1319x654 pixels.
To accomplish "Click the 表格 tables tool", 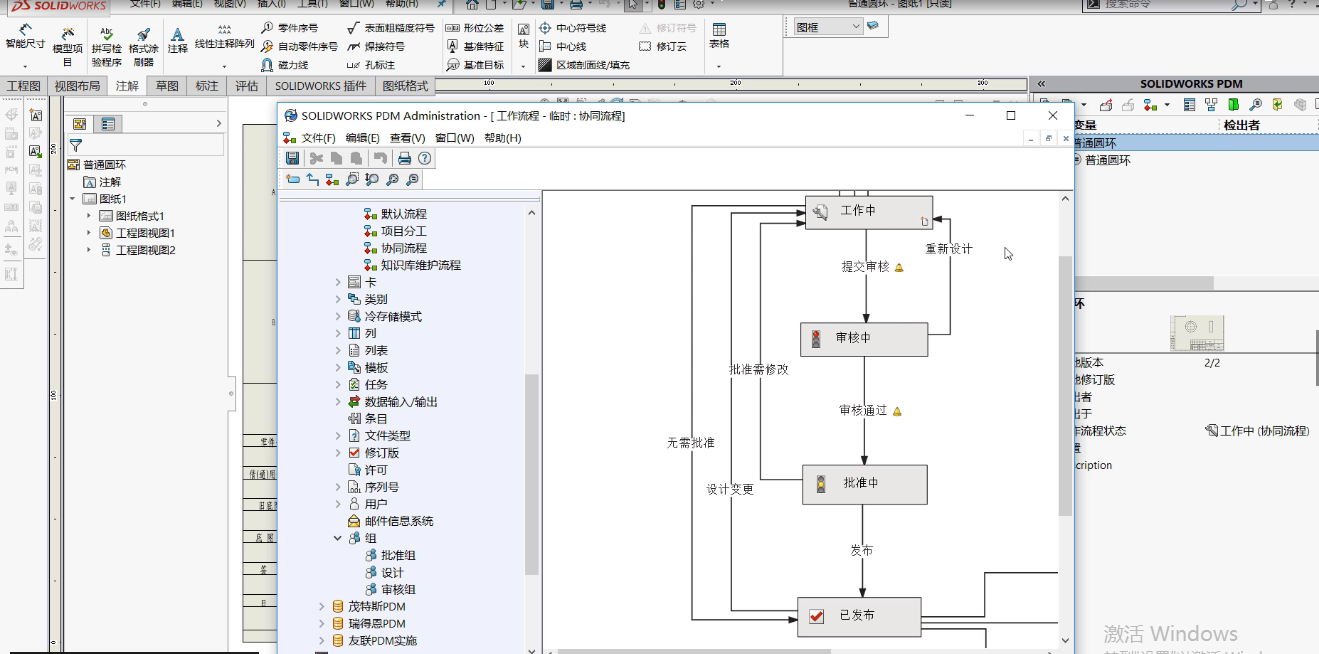I will 719,36.
